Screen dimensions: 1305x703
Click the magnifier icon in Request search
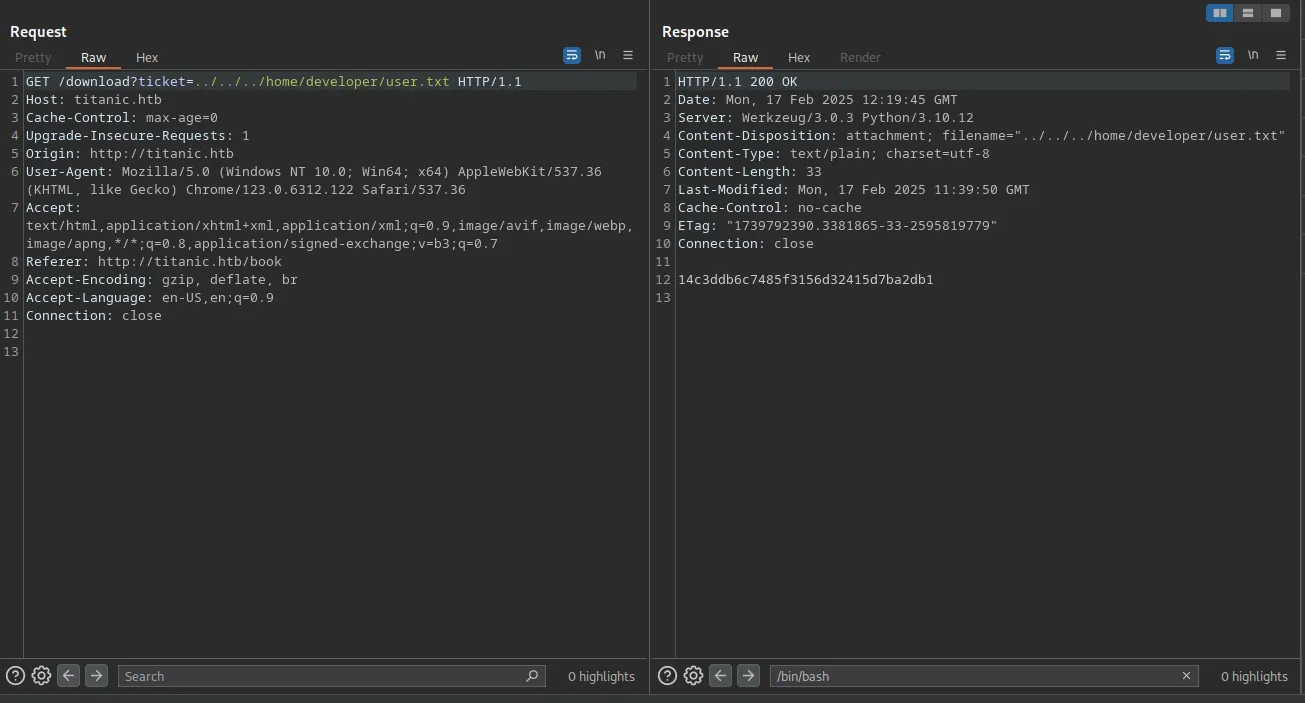[x=532, y=676]
